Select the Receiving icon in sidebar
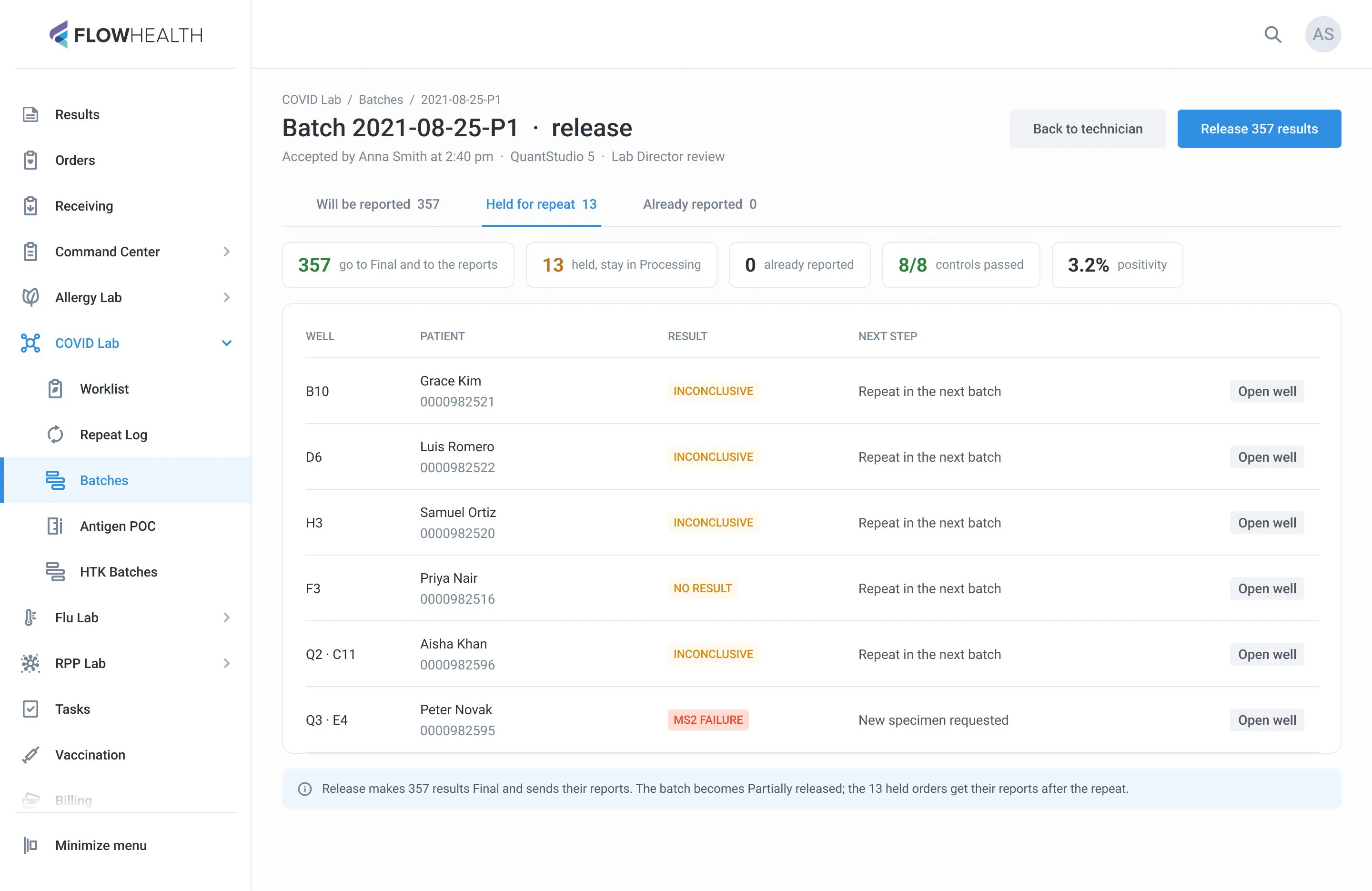The image size is (1372, 891). coord(30,206)
